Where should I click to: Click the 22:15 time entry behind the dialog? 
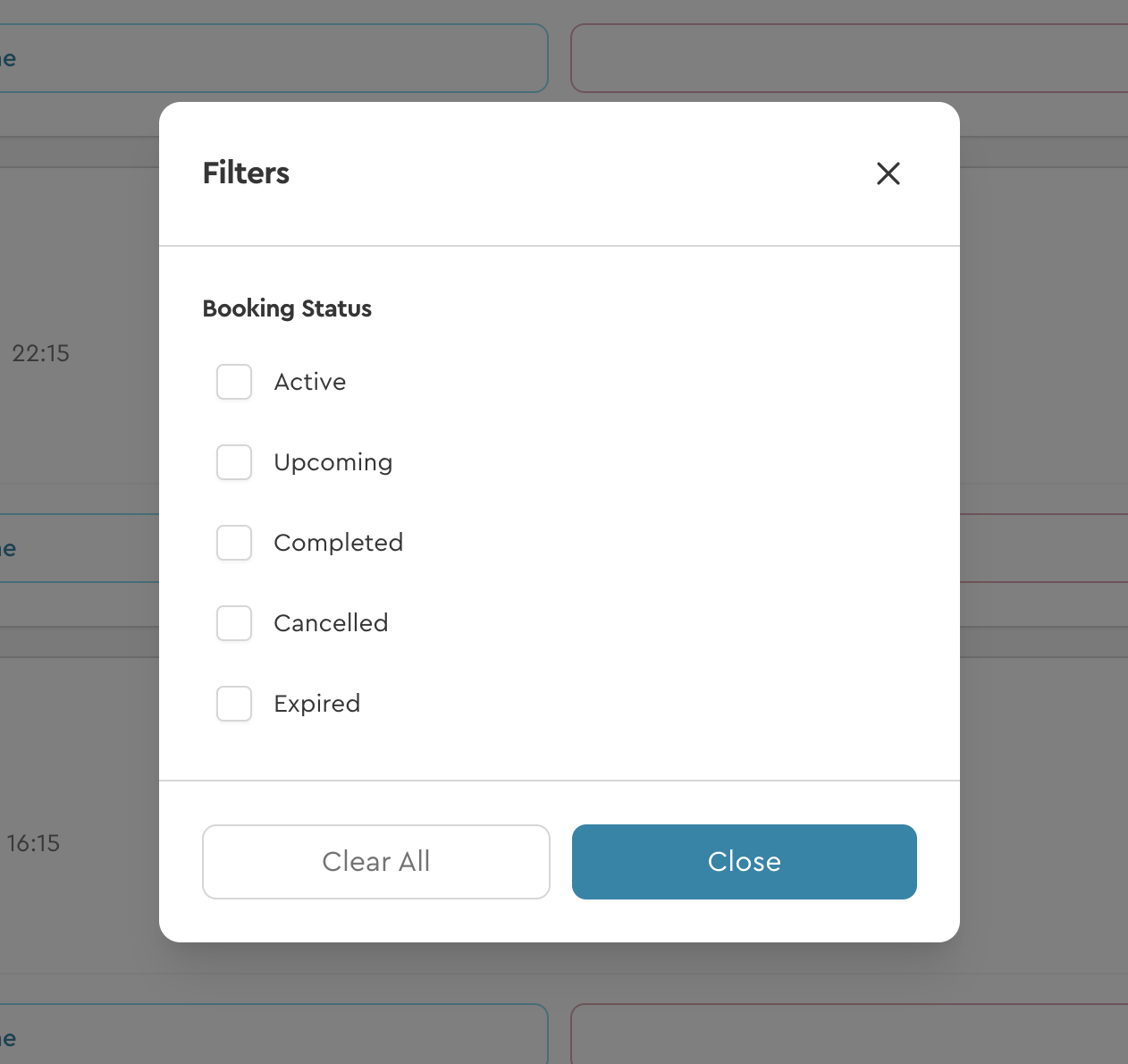pyautogui.click(x=41, y=353)
